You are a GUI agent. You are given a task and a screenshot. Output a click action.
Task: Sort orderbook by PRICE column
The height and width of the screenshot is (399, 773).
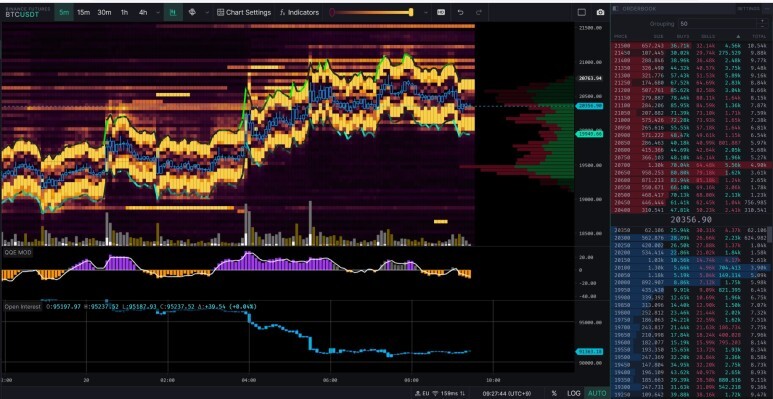coord(620,36)
